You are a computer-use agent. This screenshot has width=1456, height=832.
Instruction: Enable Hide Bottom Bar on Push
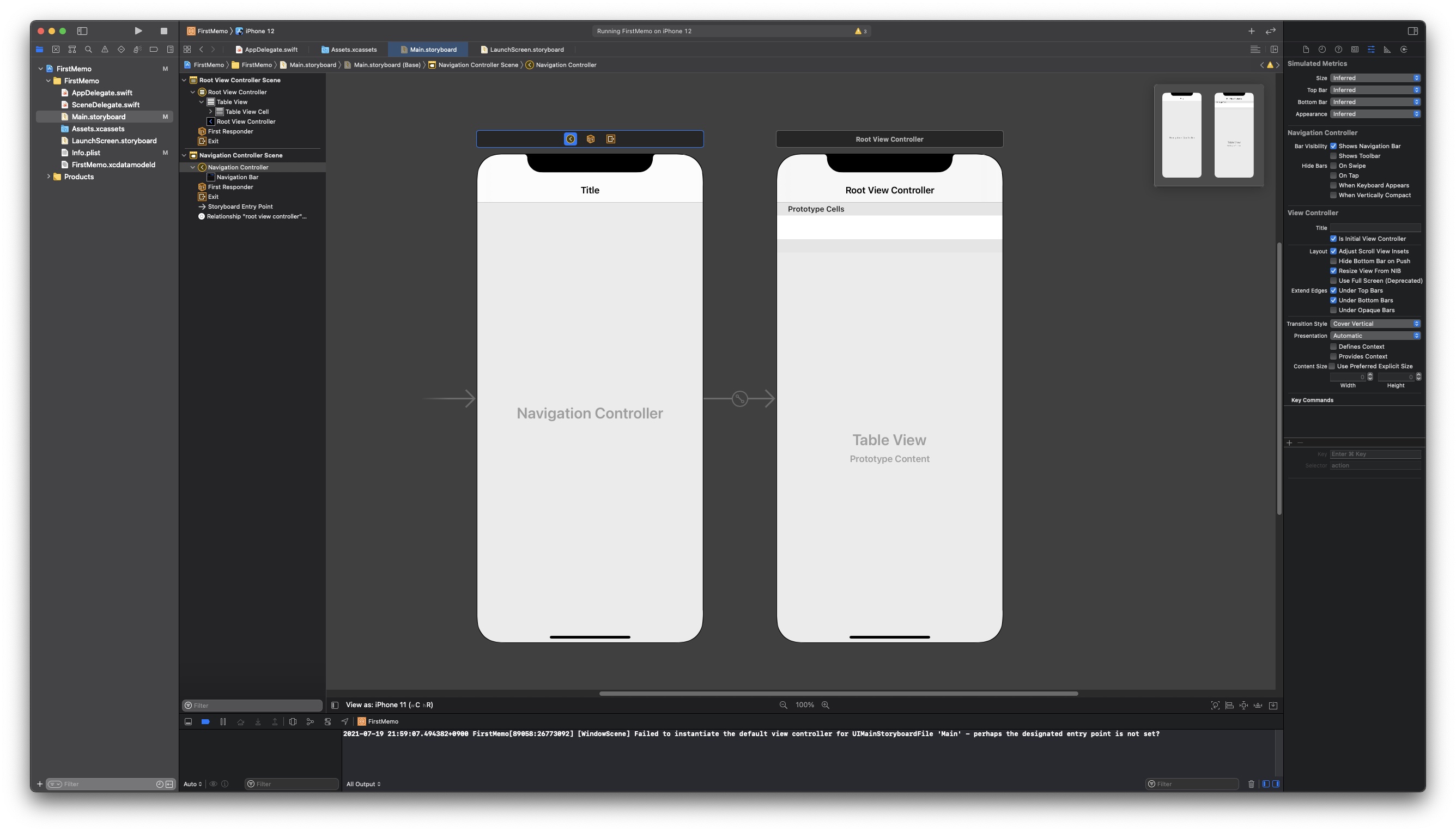coord(1333,261)
